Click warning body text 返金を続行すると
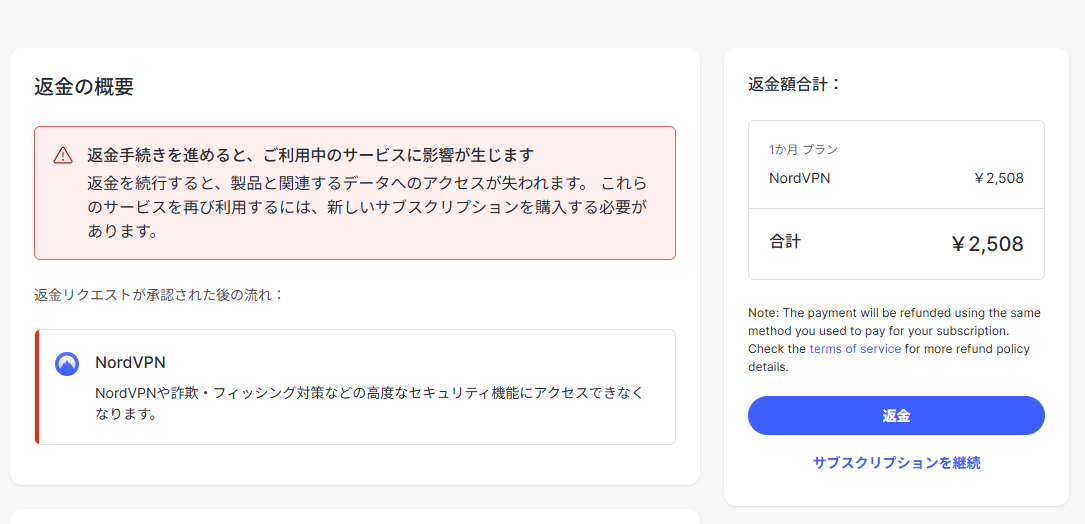 [x=367, y=207]
